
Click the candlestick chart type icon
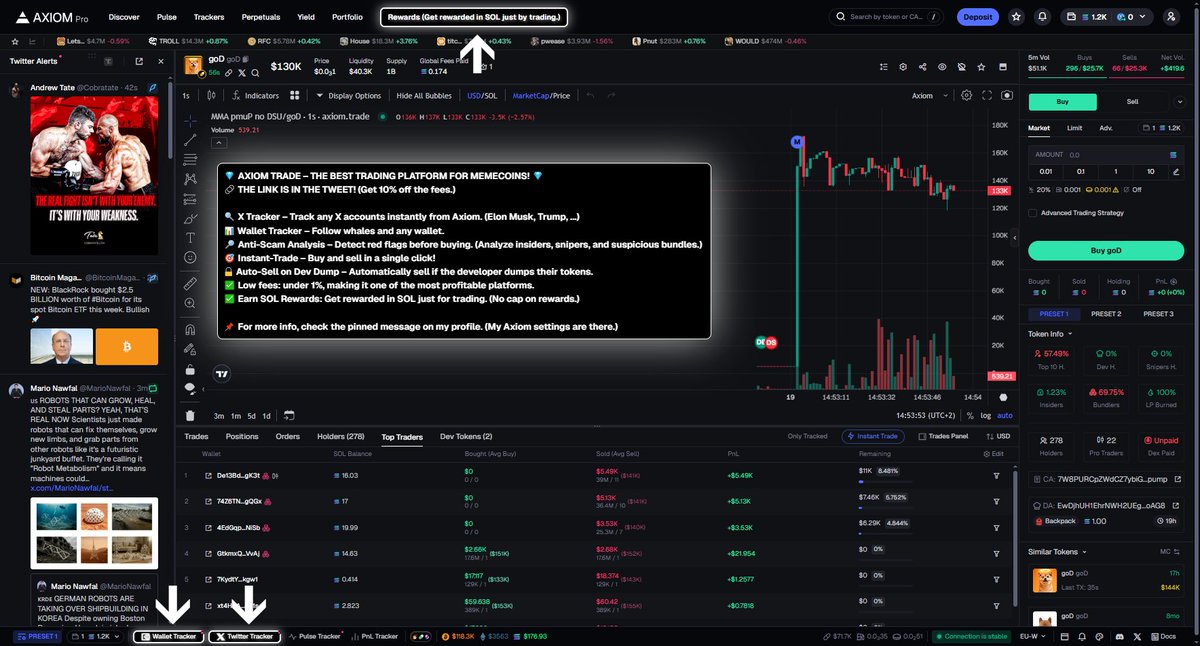point(211,96)
